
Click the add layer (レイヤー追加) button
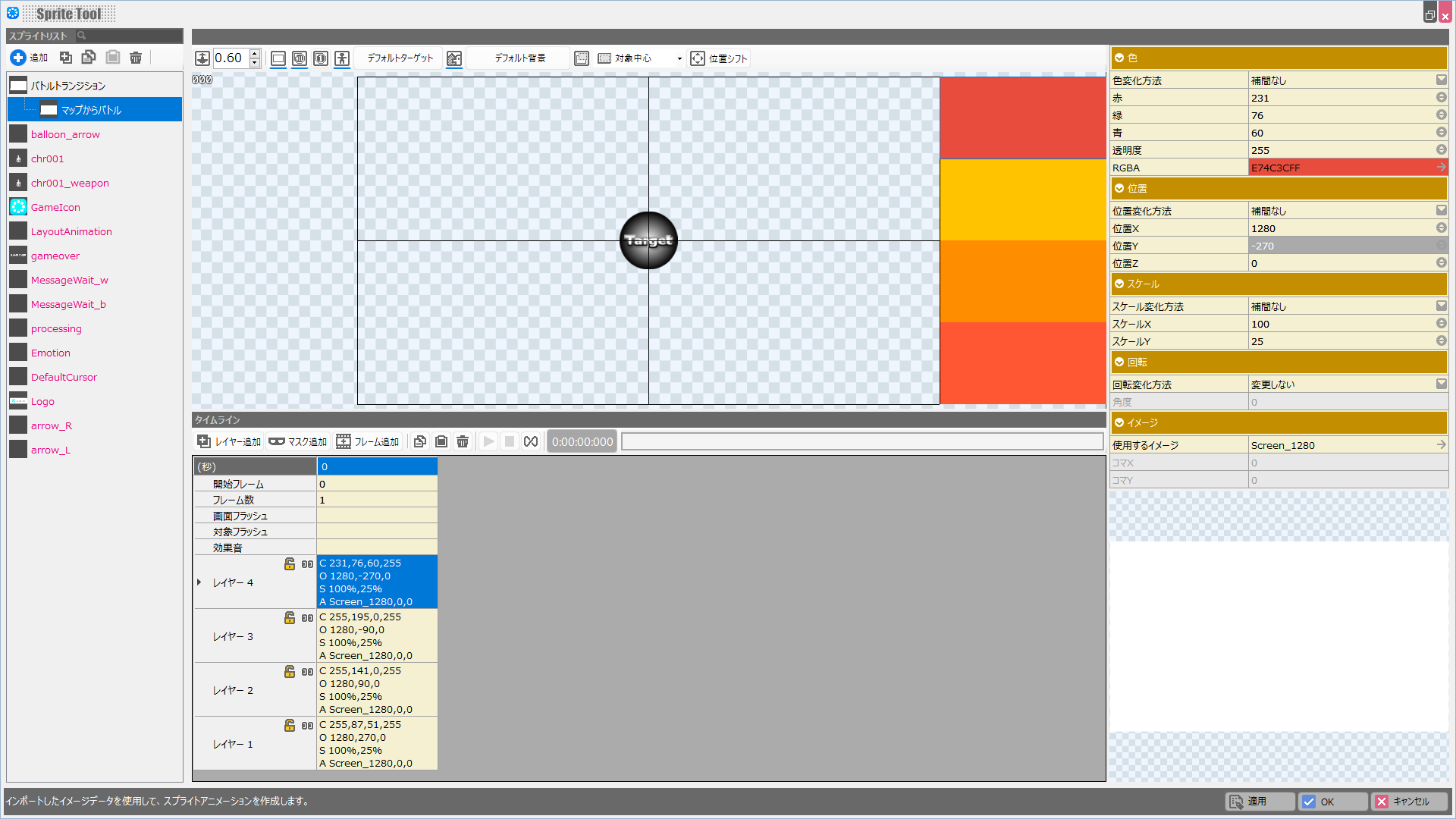pyautogui.click(x=229, y=441)
